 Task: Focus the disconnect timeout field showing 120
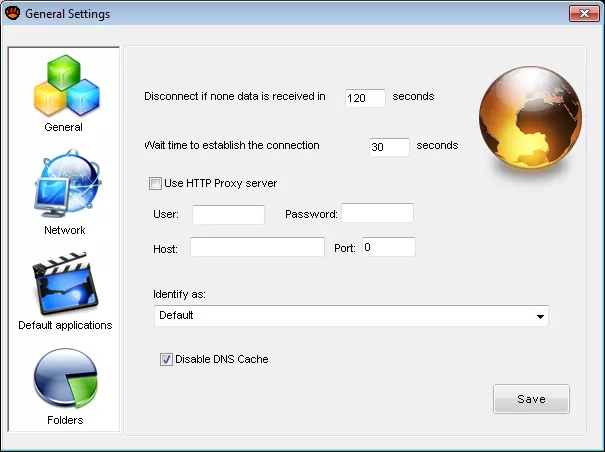[x=365, y=98]
